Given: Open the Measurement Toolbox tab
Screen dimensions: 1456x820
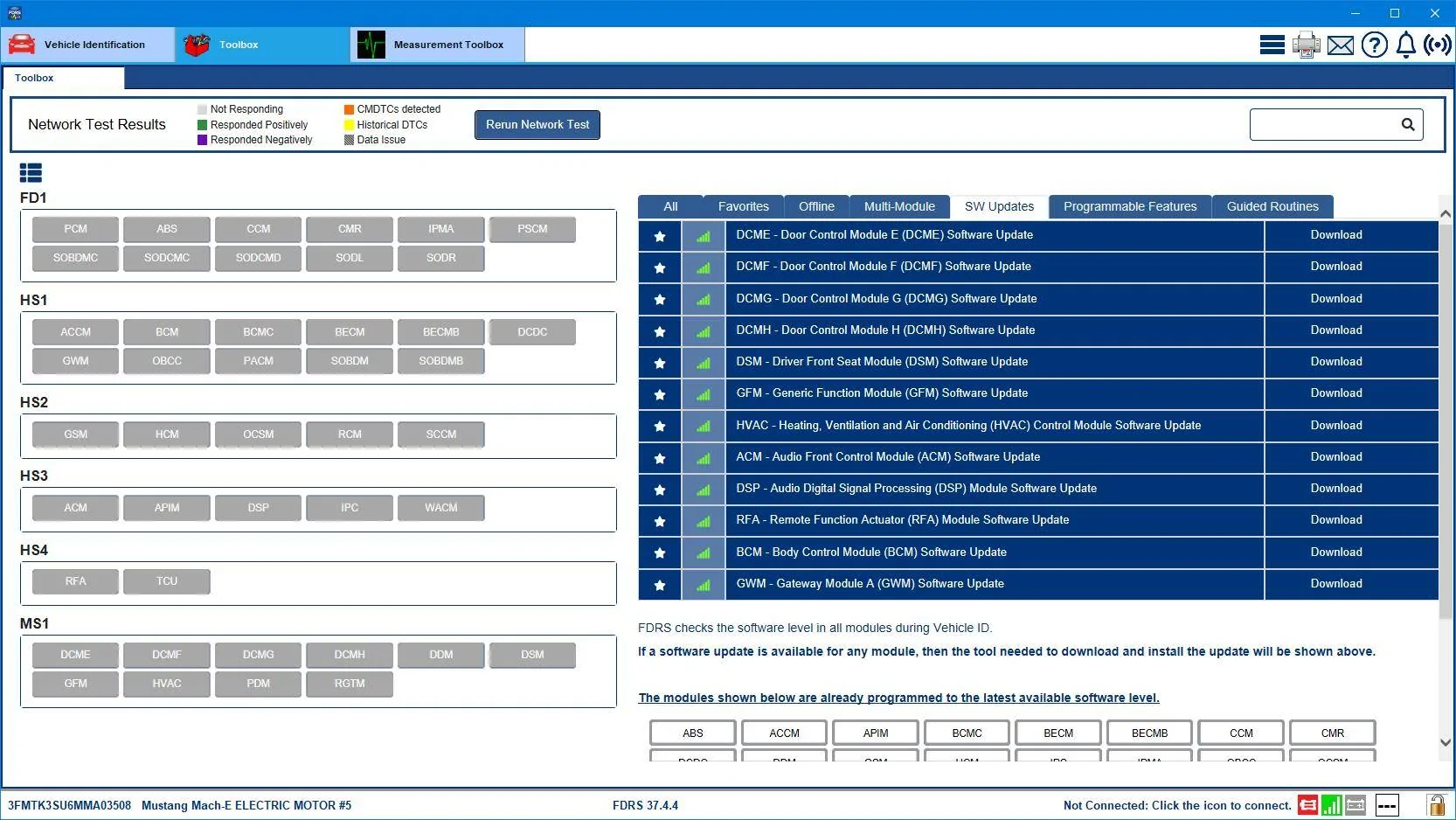Looking at the screenshot, I should (438, 45).
